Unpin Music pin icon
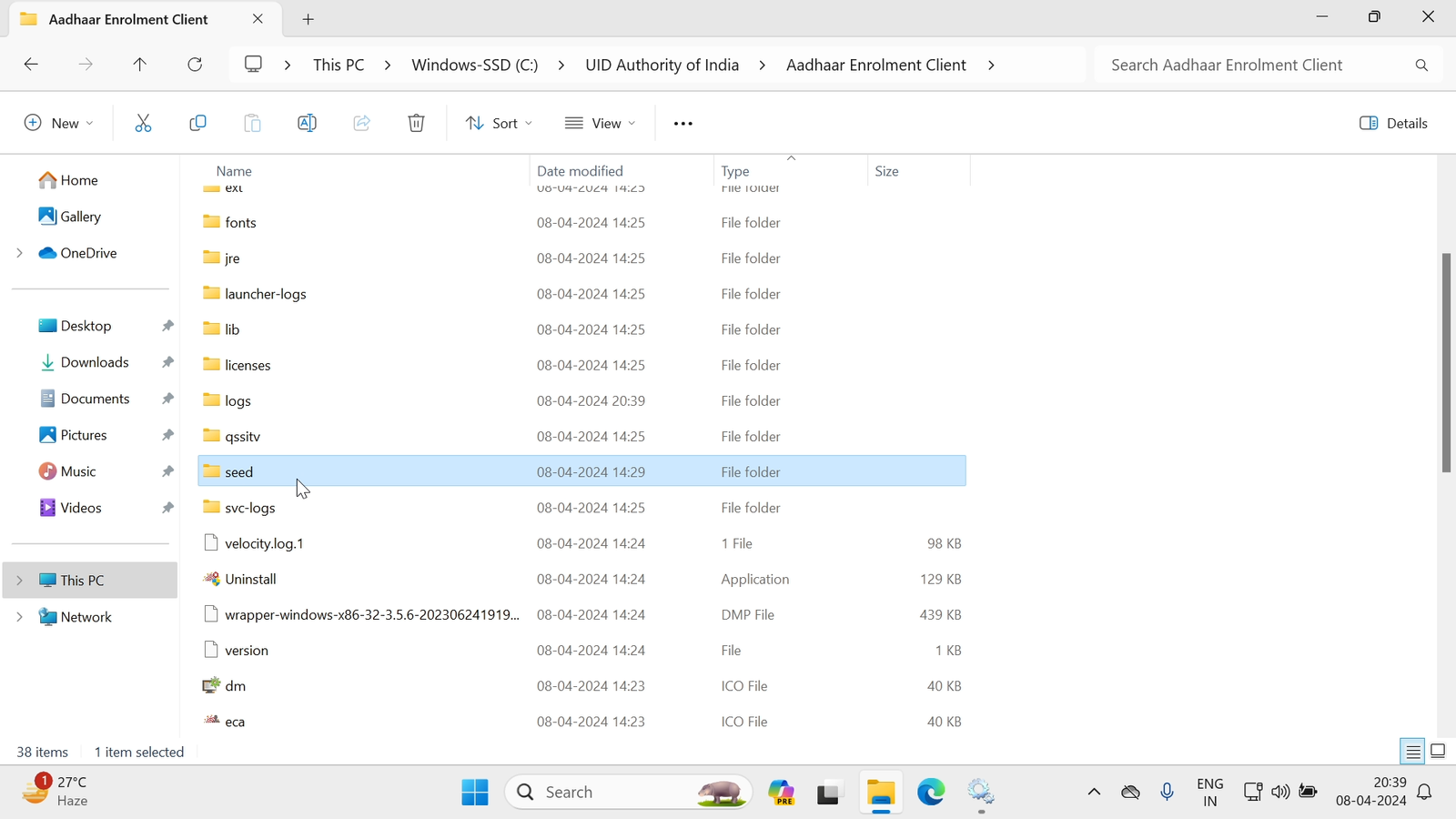 pos(167,471)
